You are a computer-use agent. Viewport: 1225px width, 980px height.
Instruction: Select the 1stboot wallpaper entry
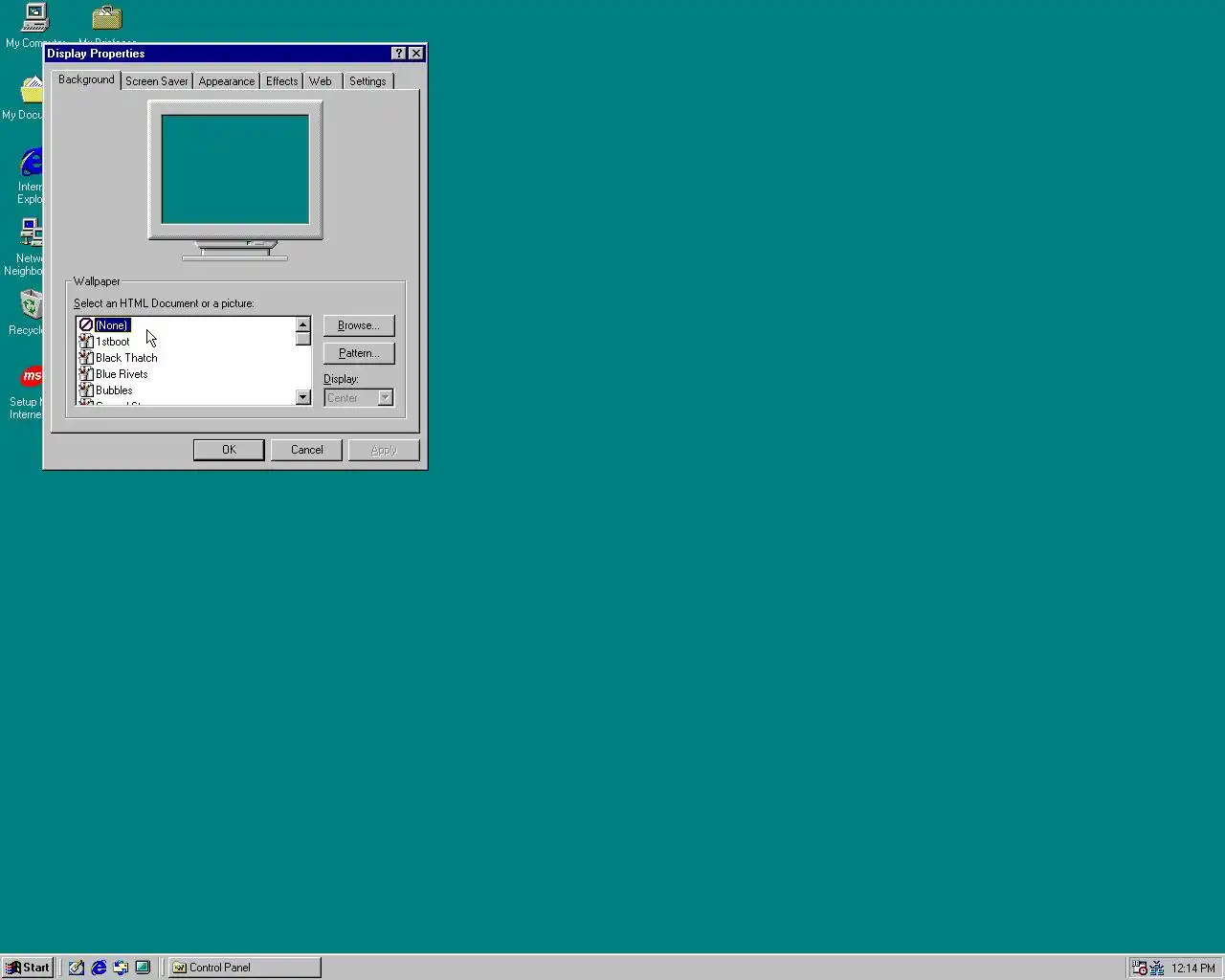[113, 342]
